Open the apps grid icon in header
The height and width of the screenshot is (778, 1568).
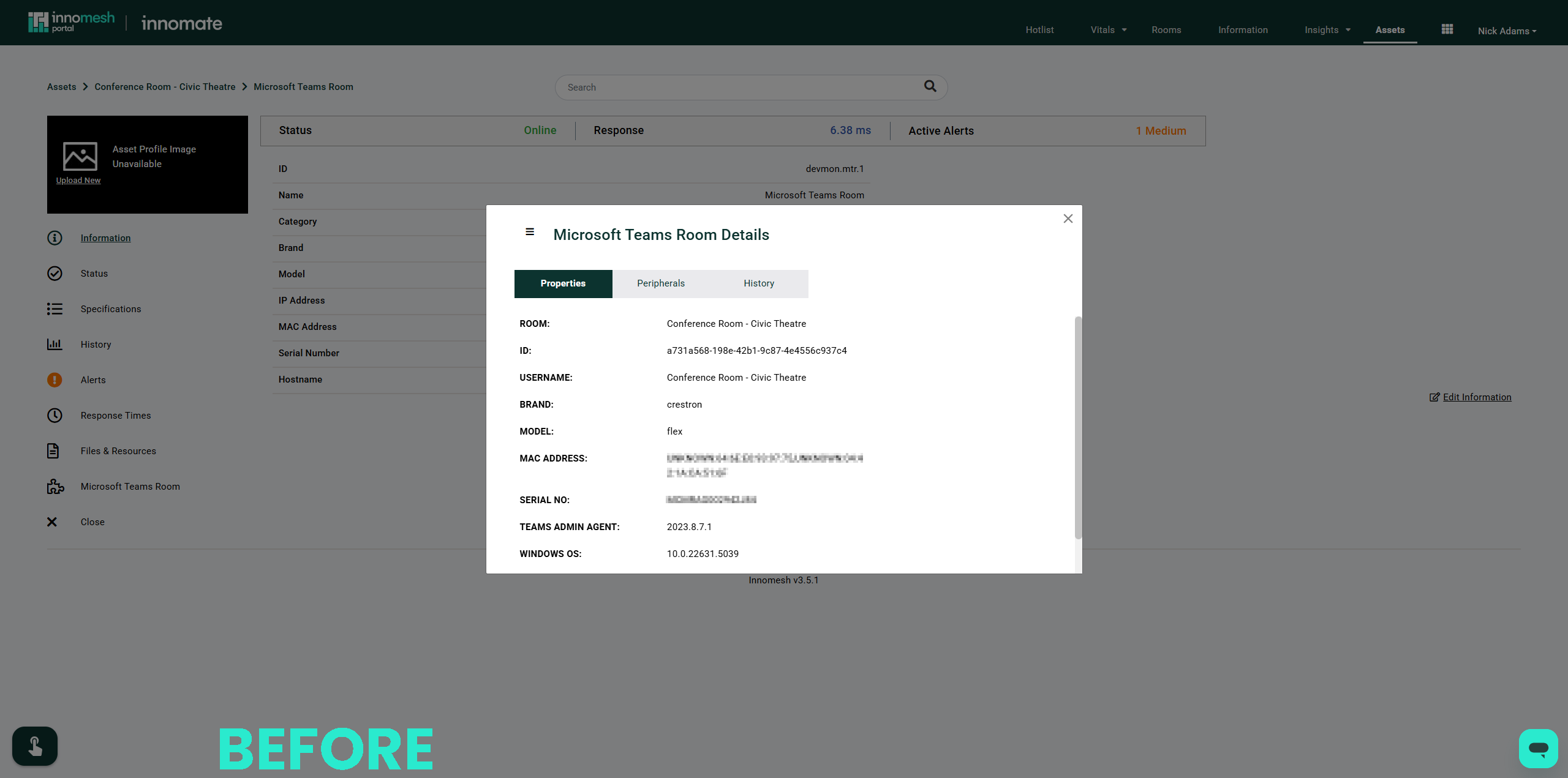[x=1447, y=29]
